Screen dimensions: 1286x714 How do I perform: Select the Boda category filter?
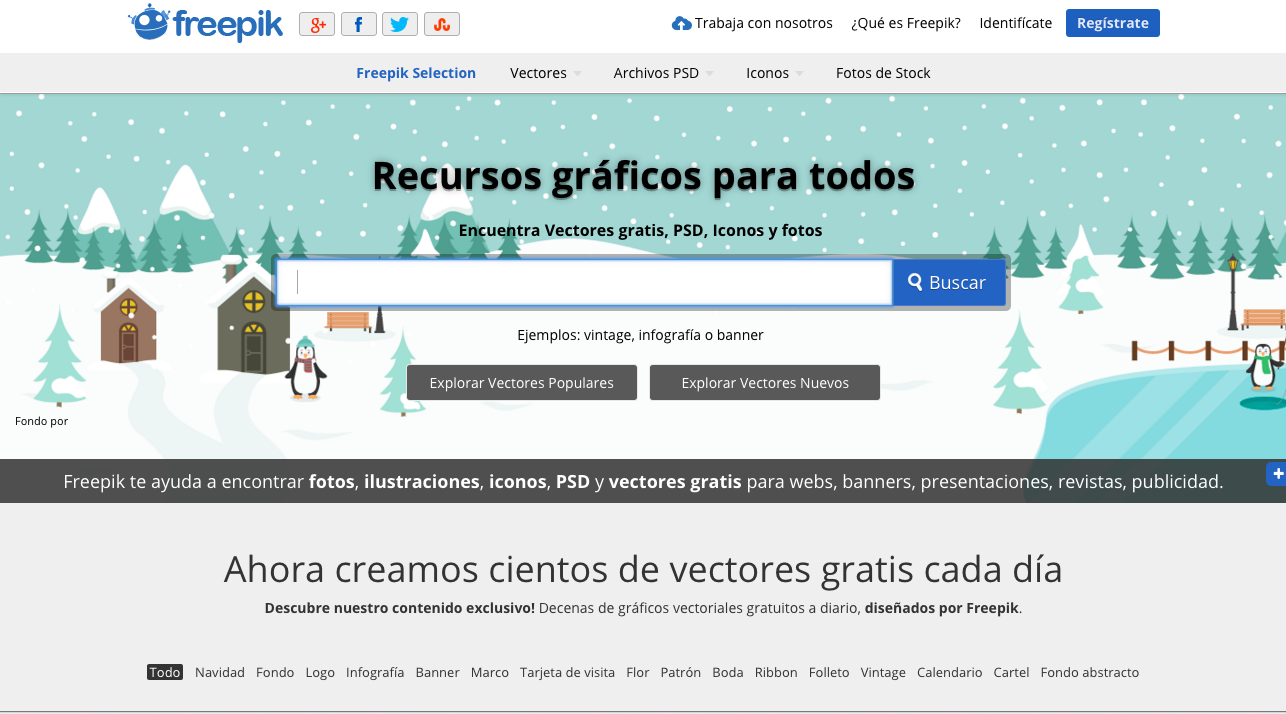[x=728, y=672]
